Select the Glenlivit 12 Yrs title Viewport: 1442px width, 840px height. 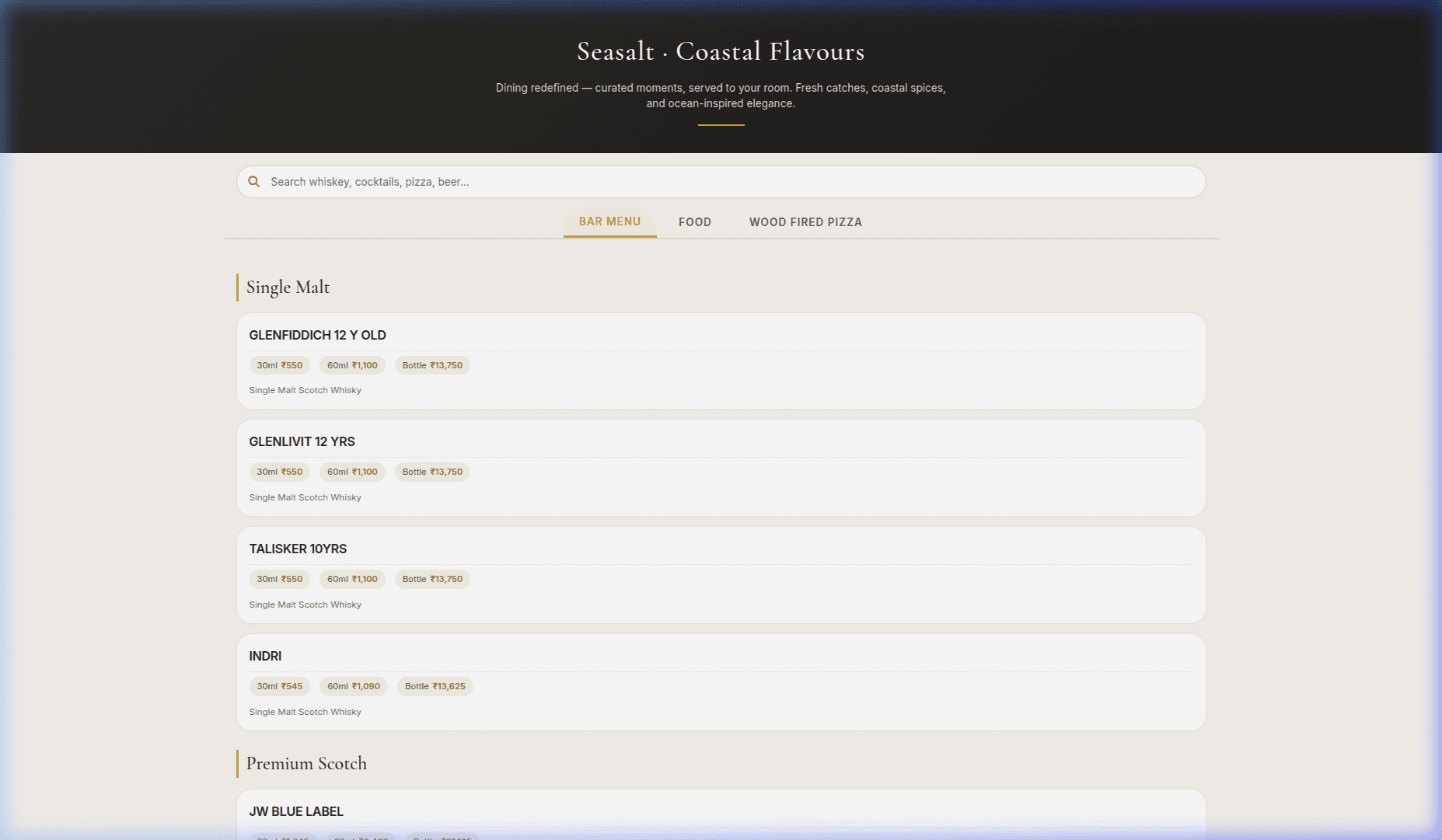click(x=302, y=441)
